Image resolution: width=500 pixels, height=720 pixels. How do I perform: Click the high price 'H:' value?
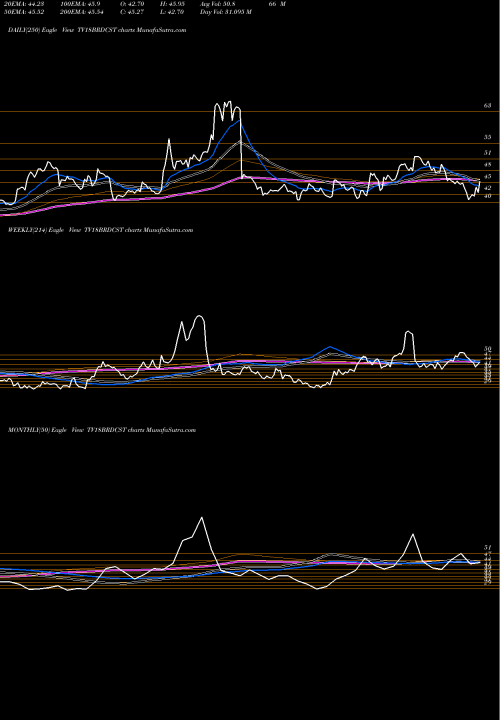[171, 4]
